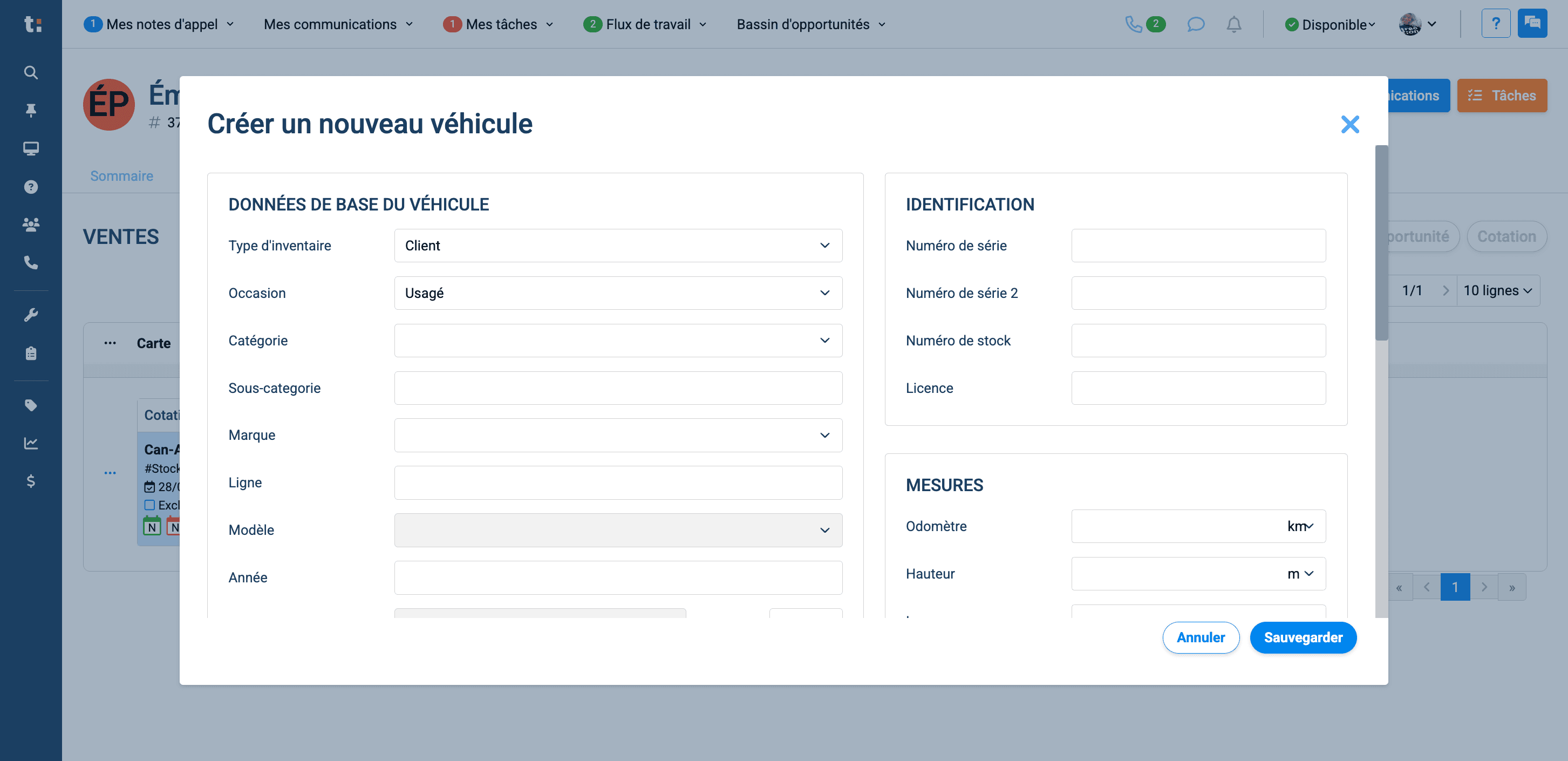Open search from the sidebar magnifier icon
Image resolution: width=1568 pixels, height=761 pixels.
31,72
